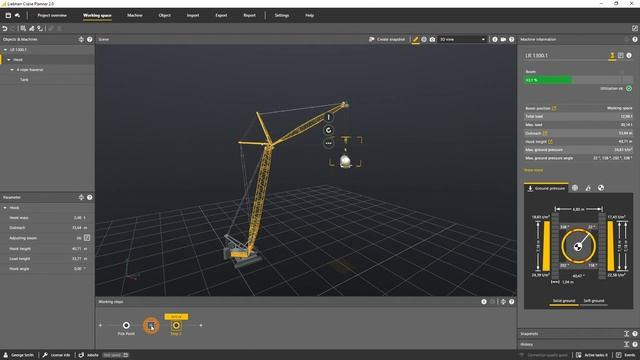The width and height of the screenshot is (640, 360).
Task: Open help for Machine information panel
Action: [x=635, y=39]
